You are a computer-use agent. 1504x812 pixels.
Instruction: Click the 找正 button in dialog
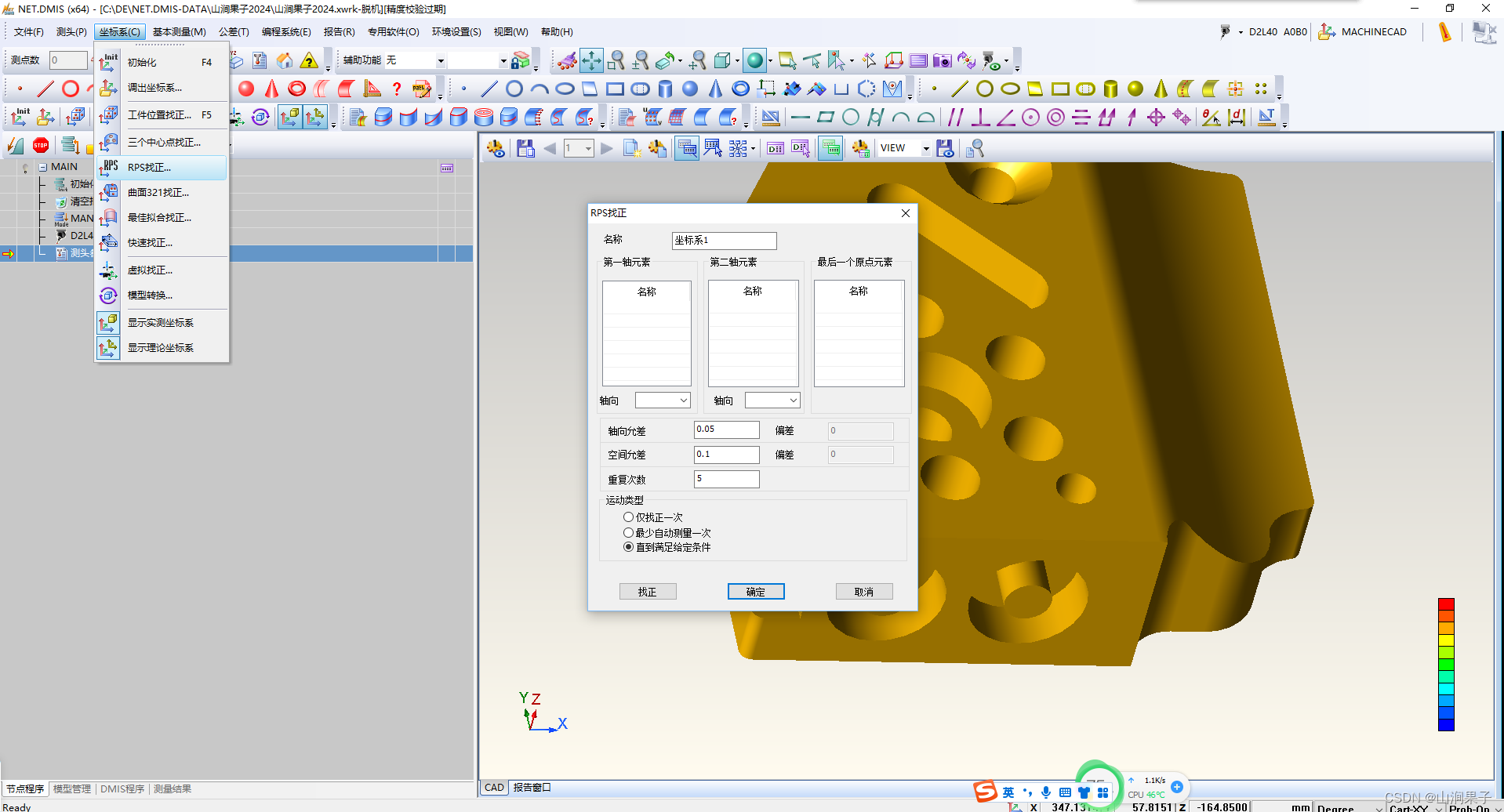648,592
